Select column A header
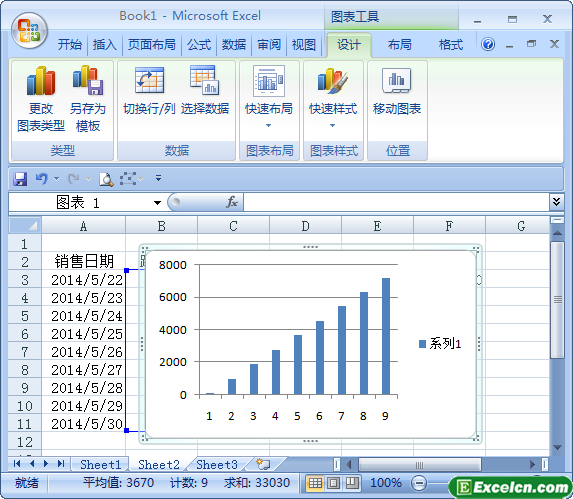This screenshot has height=499, width=573. pyautogui.click(x=83, y=225)
